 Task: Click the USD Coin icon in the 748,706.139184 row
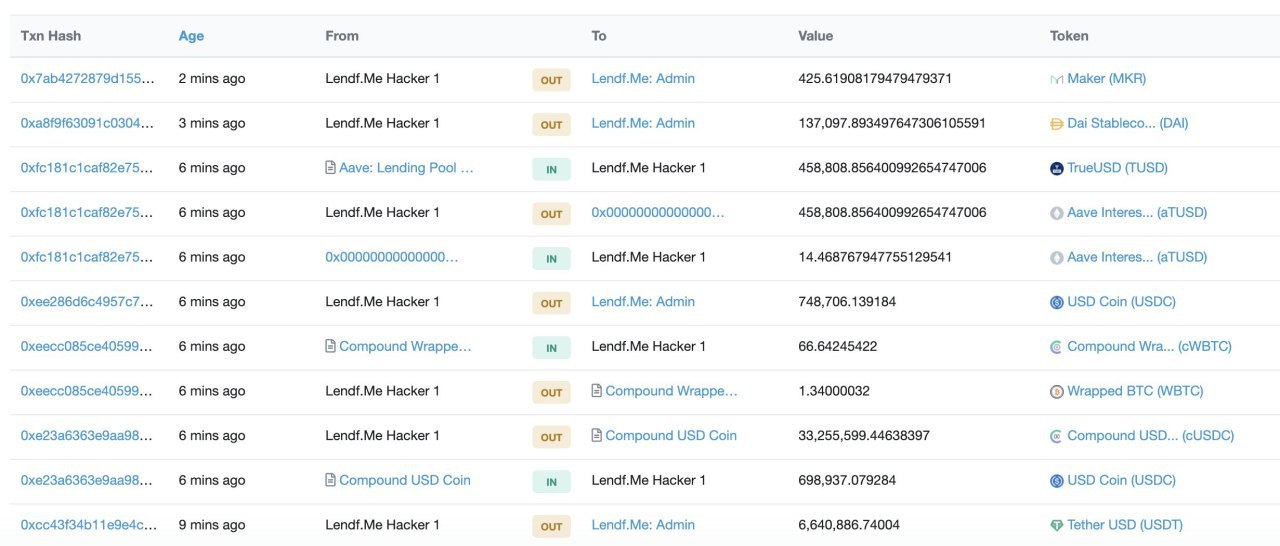pyautogui.click(x=1056, y=302)
